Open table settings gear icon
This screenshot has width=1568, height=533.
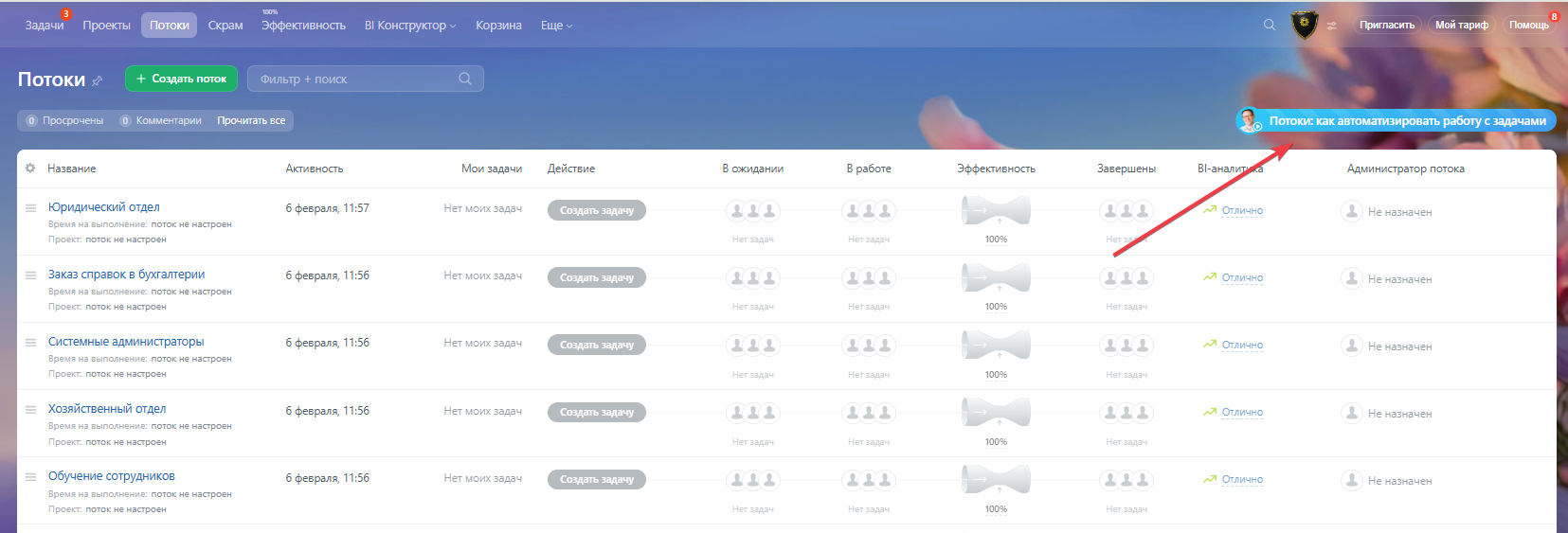30,169
